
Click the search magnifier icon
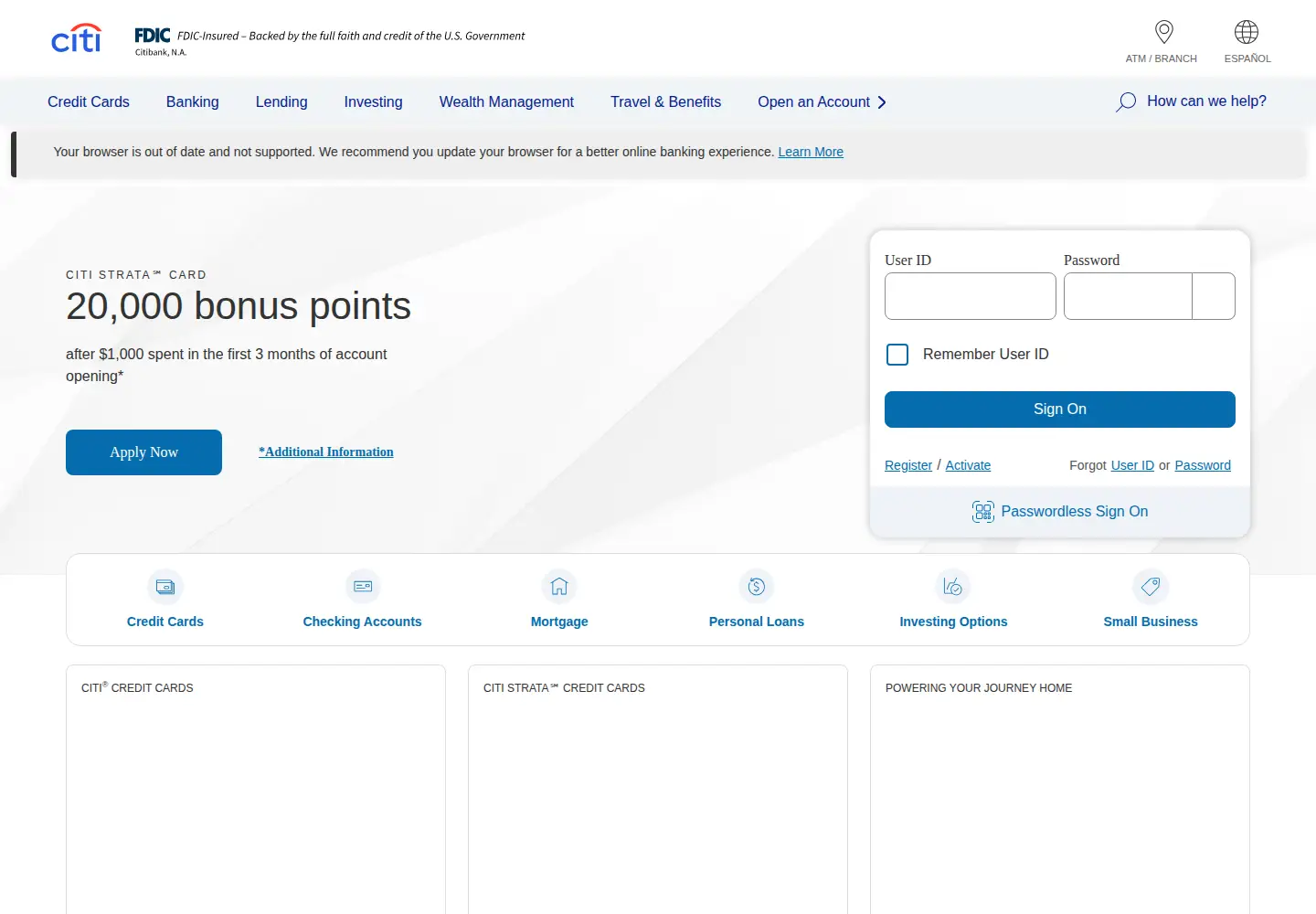(x=1126, y=101)
